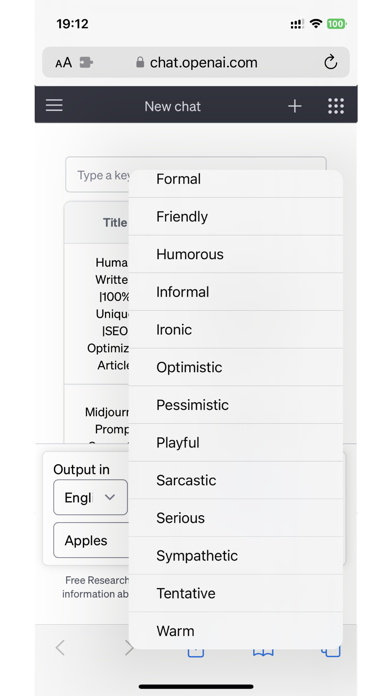Tap the 19:12 clock in status bar

[x=72, y=24]
